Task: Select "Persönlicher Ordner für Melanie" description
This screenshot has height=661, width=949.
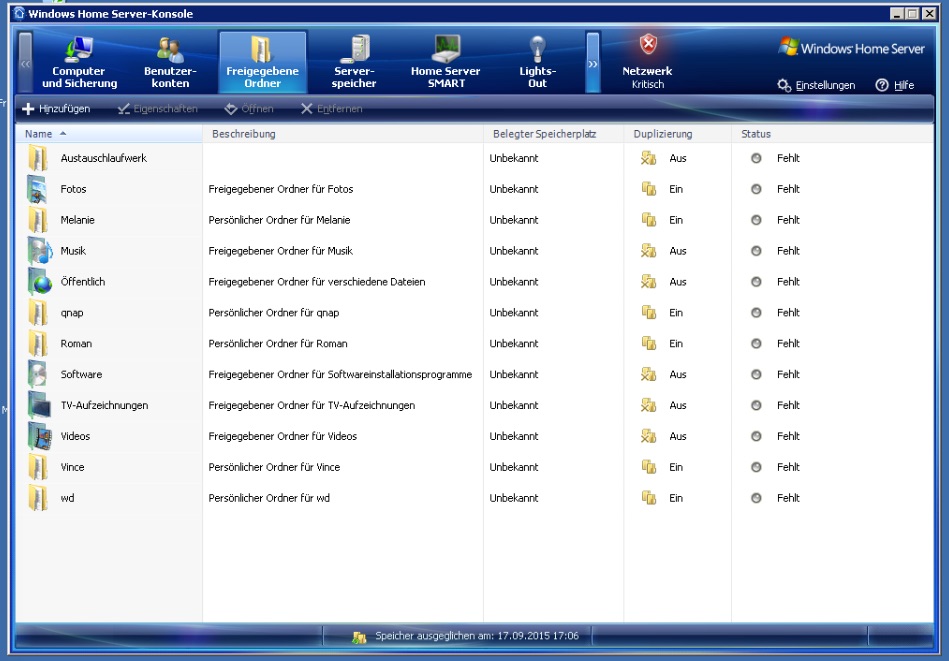Action: pyautogui.click(x=279, y=220)
